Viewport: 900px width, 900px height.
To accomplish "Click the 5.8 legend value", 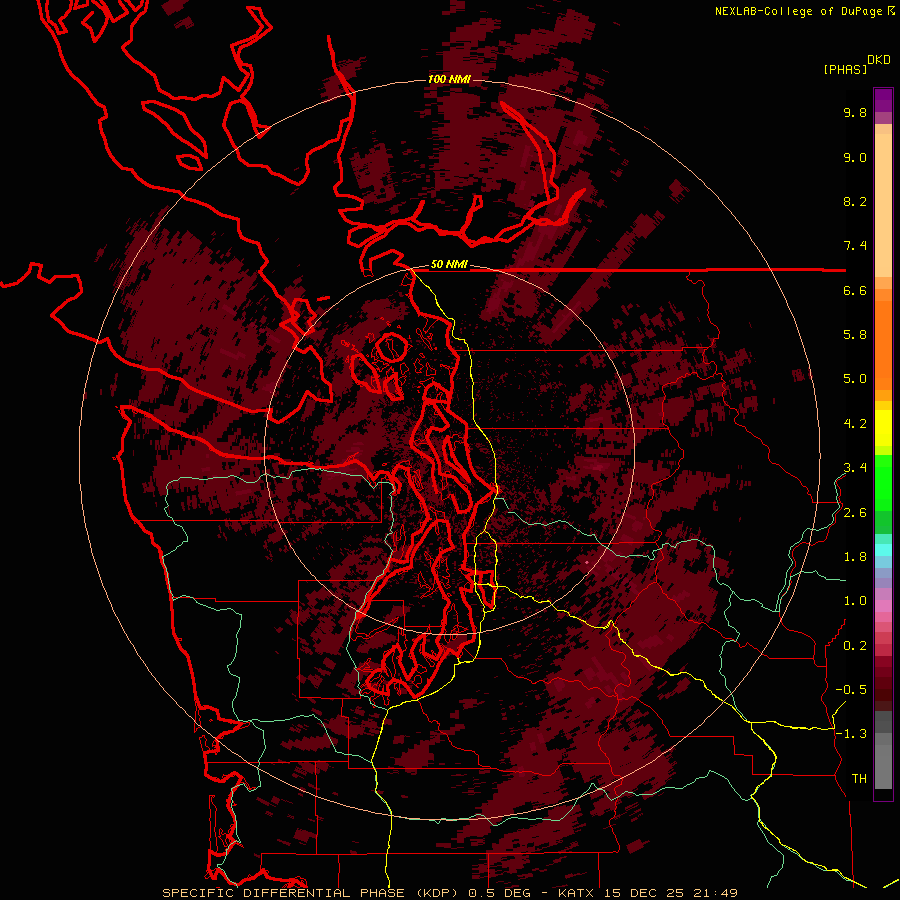I will tap(855, 335).
